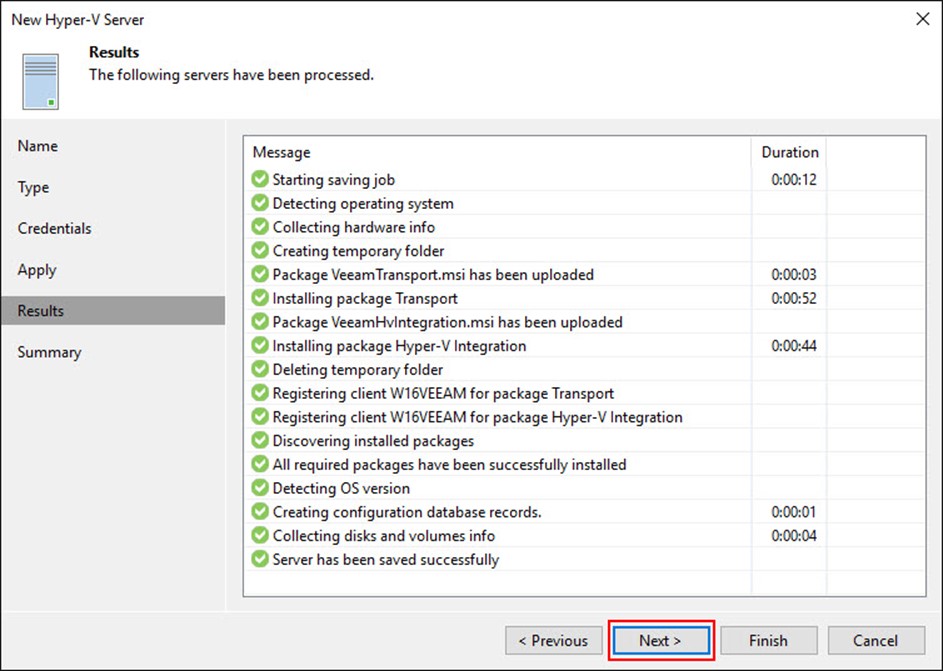Click success icon for Server has been saved
Image resolution: width=943 pixels, height=671 pixels.
(x=260, y=559)
